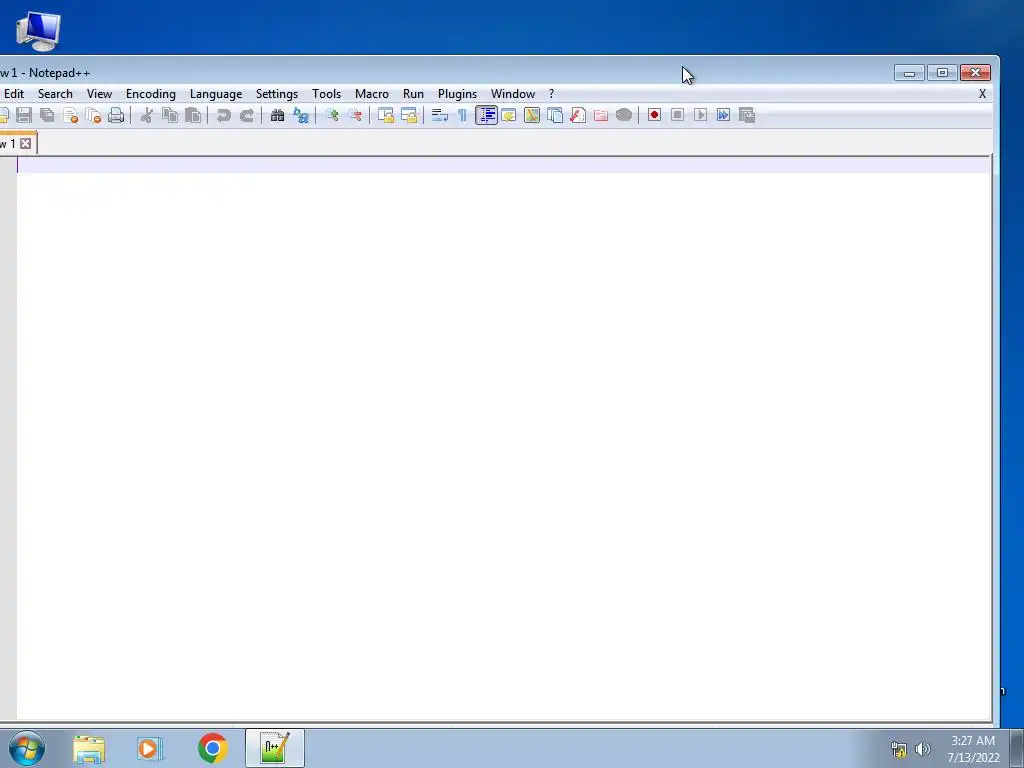Open the Windows Start menu
Image resolution: width=1024 pixels, height=768 pixels.
pos(27,748)
